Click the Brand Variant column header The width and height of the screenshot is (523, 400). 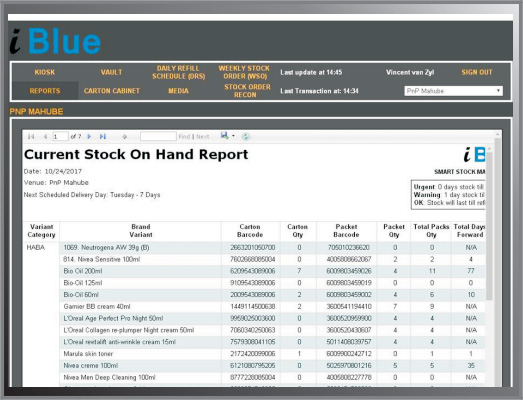pos(141,231)
